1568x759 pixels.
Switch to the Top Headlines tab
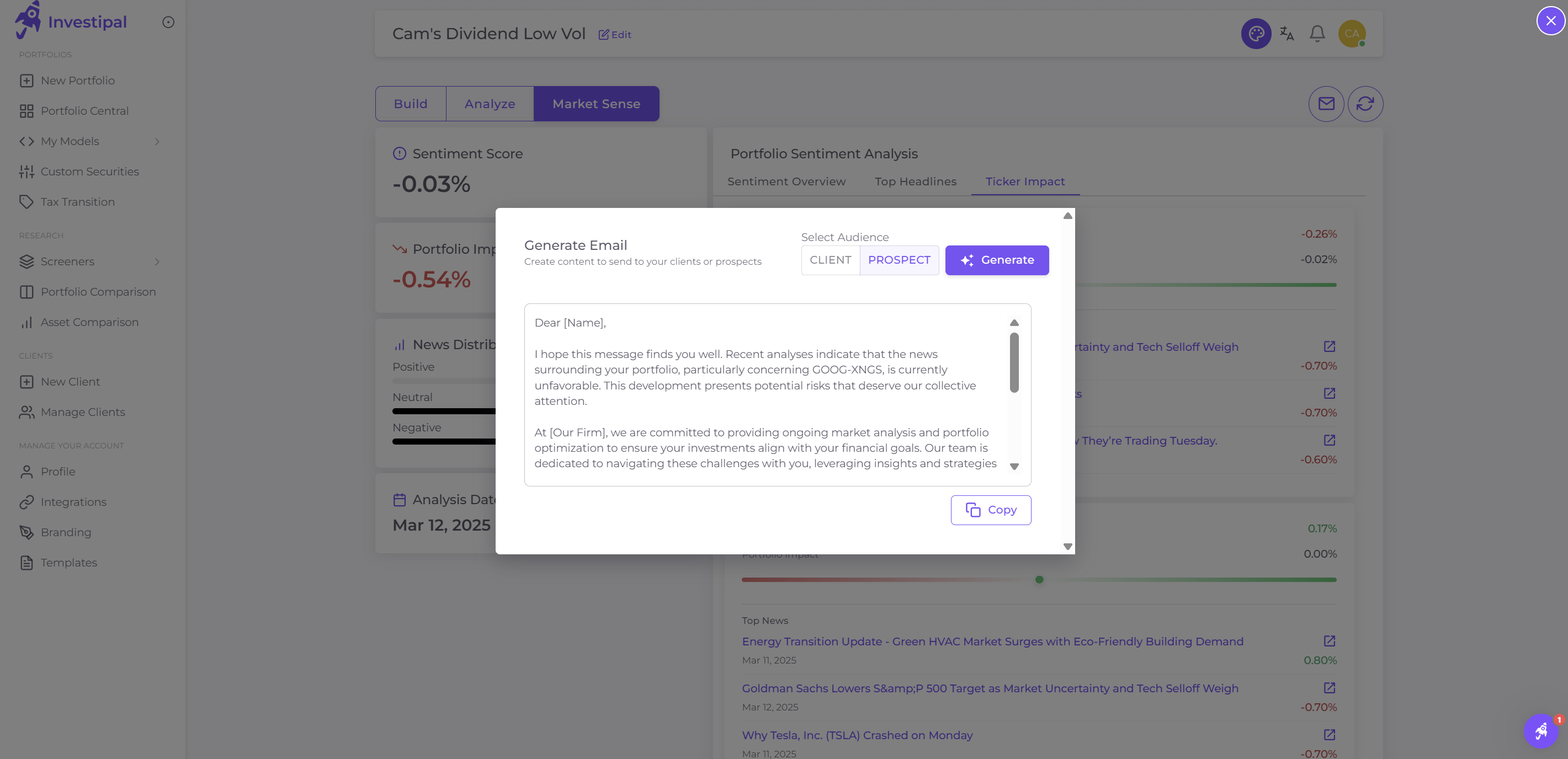click(916, 181)
